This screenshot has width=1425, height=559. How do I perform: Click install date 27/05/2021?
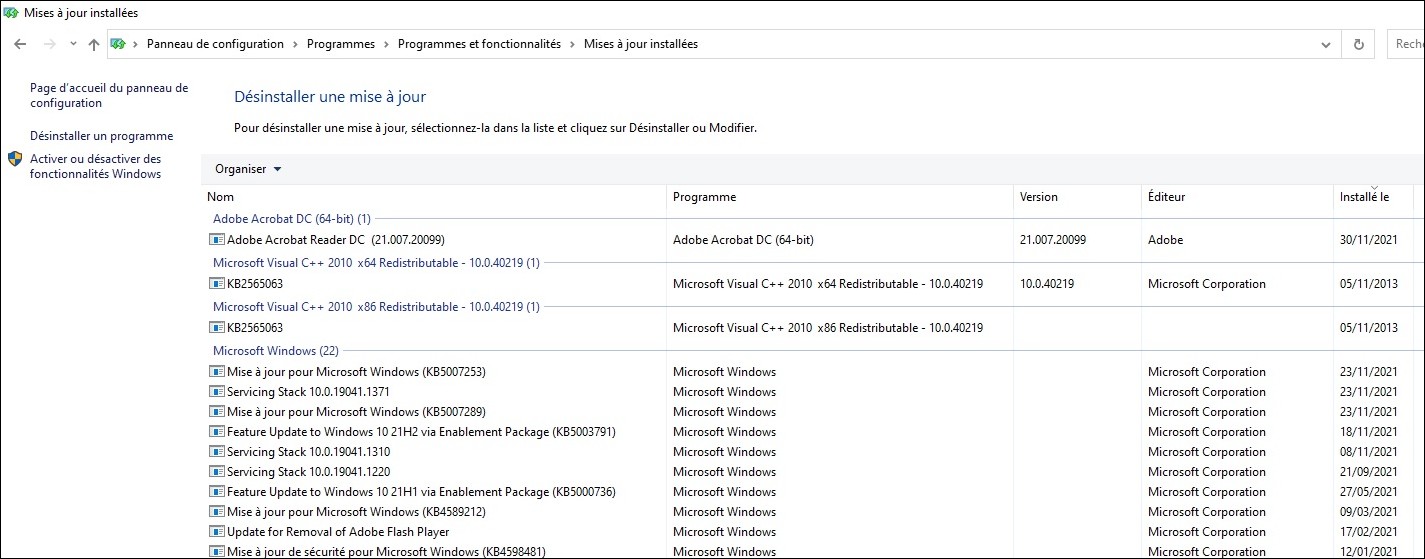click(x=1369, y=492)
